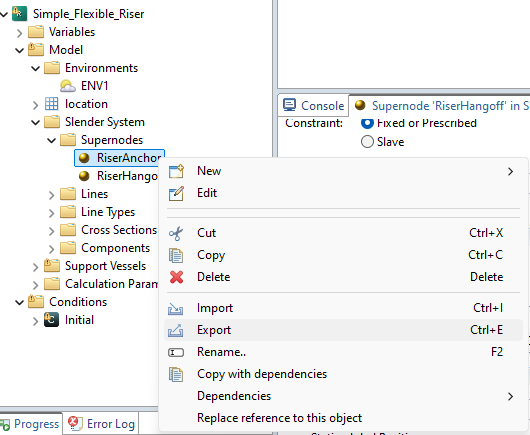The image size is (530, 435).
Task: Expand the Cross Sections folder
Action: pos(51,231)
